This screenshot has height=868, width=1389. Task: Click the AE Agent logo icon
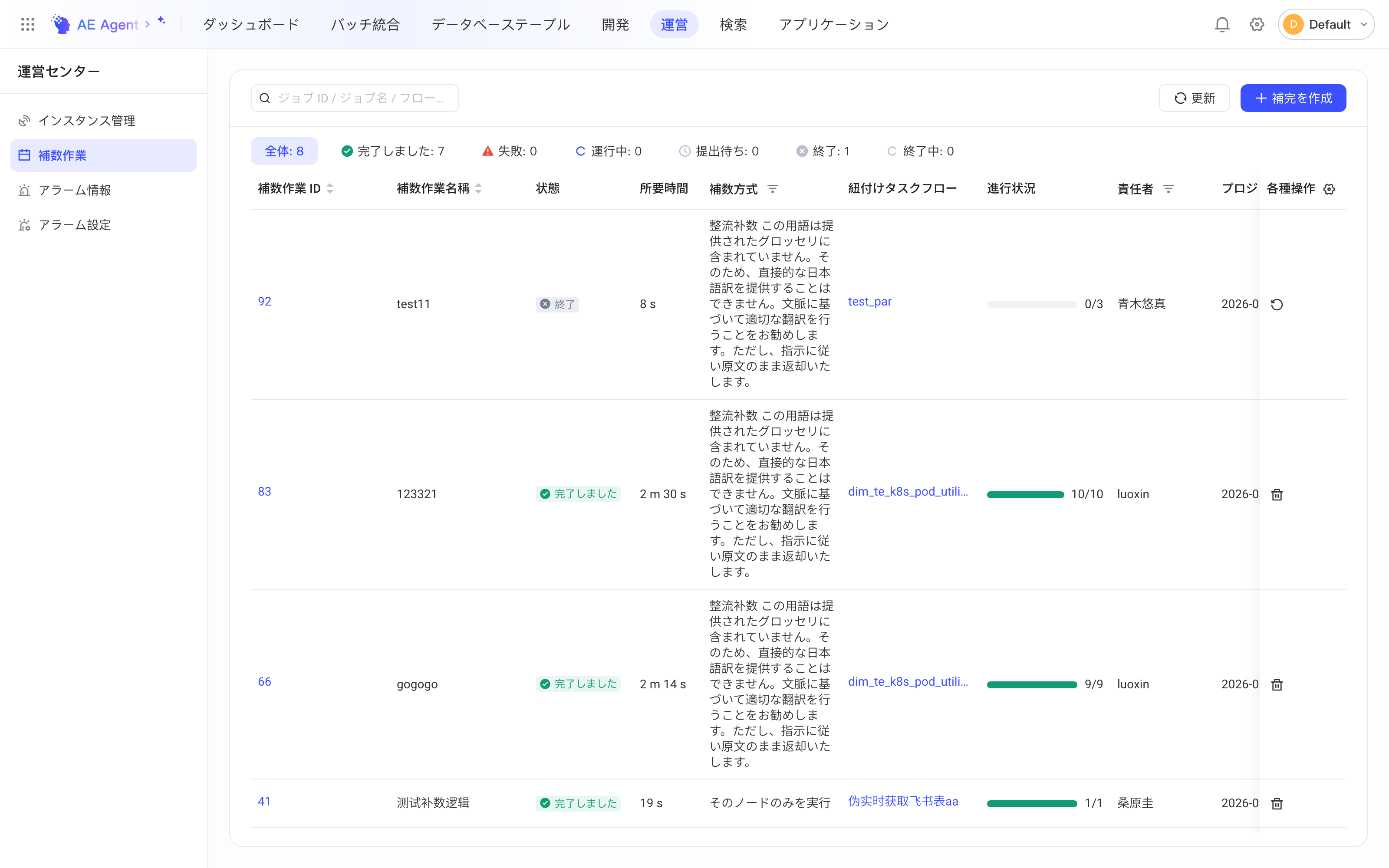click(61, 24)
